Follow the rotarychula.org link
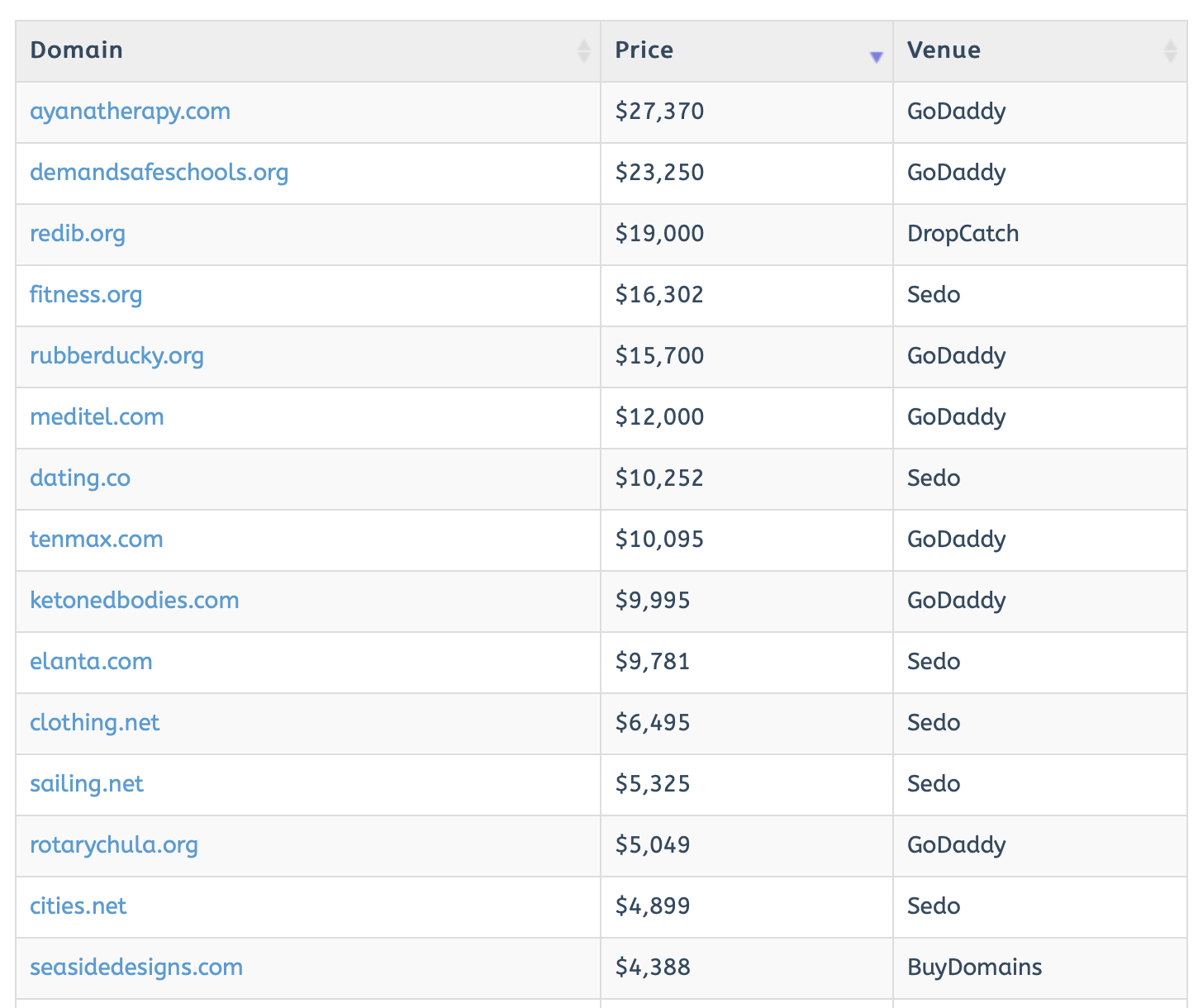 click(x=114, y=845)
